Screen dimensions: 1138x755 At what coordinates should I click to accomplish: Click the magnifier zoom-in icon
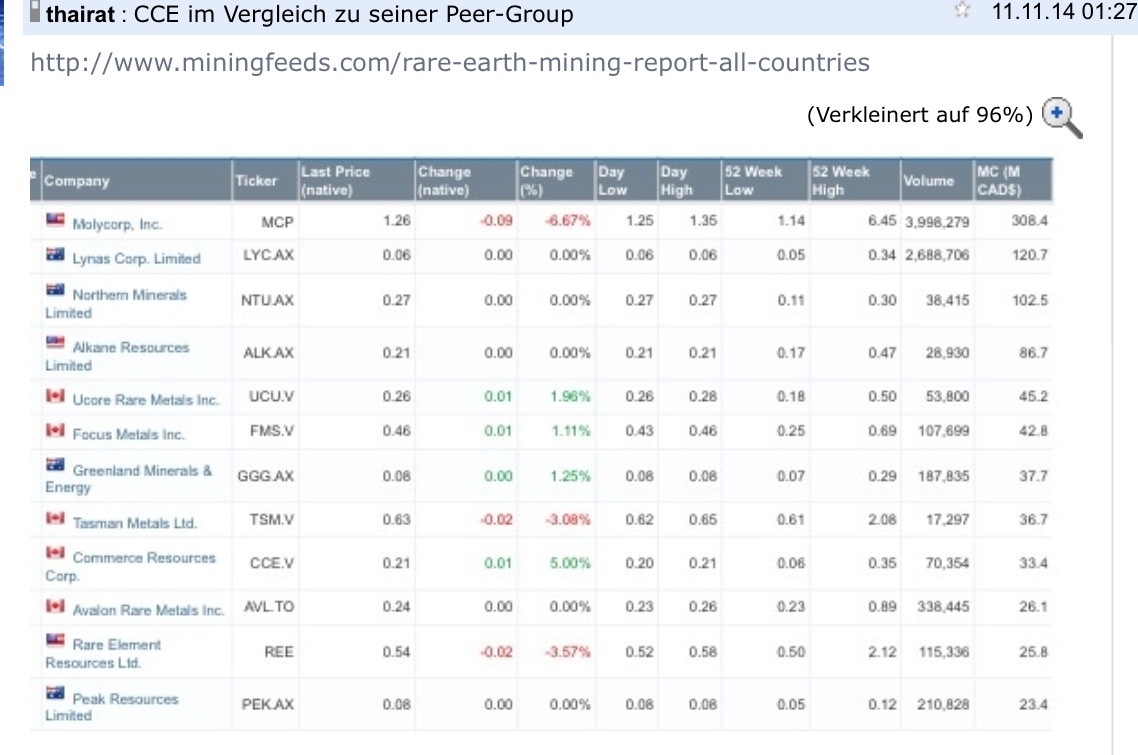pyautogui.click(x=1061, y=117)
